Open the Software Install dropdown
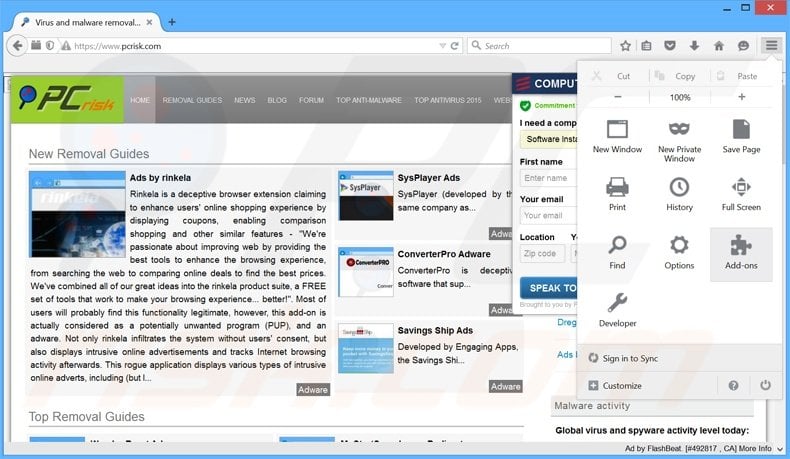 [549, 139]
